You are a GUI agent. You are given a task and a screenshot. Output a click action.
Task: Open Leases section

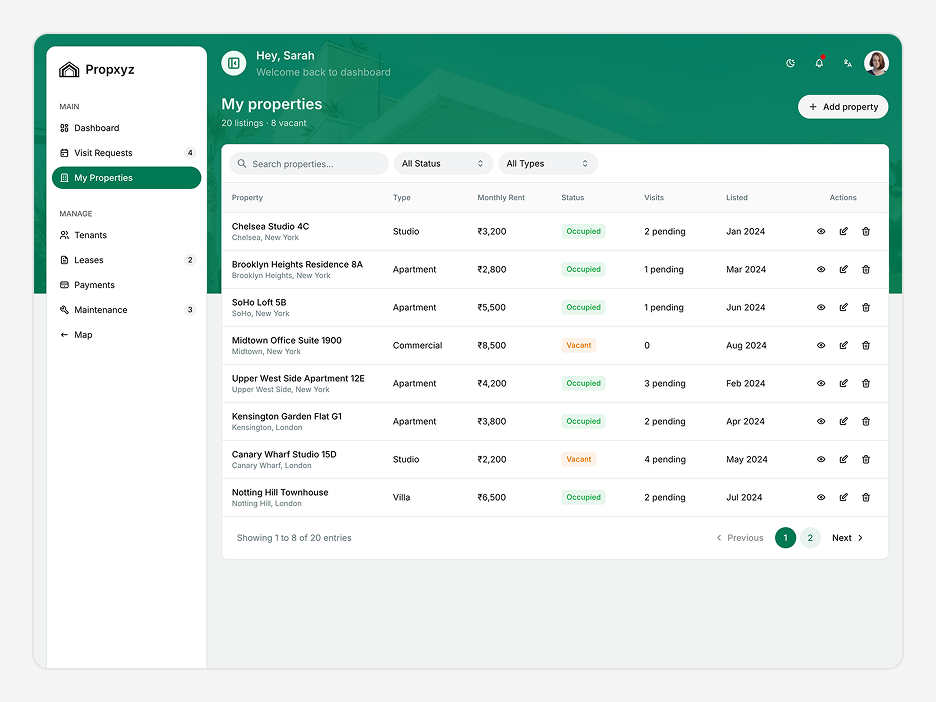click(127, 260)
